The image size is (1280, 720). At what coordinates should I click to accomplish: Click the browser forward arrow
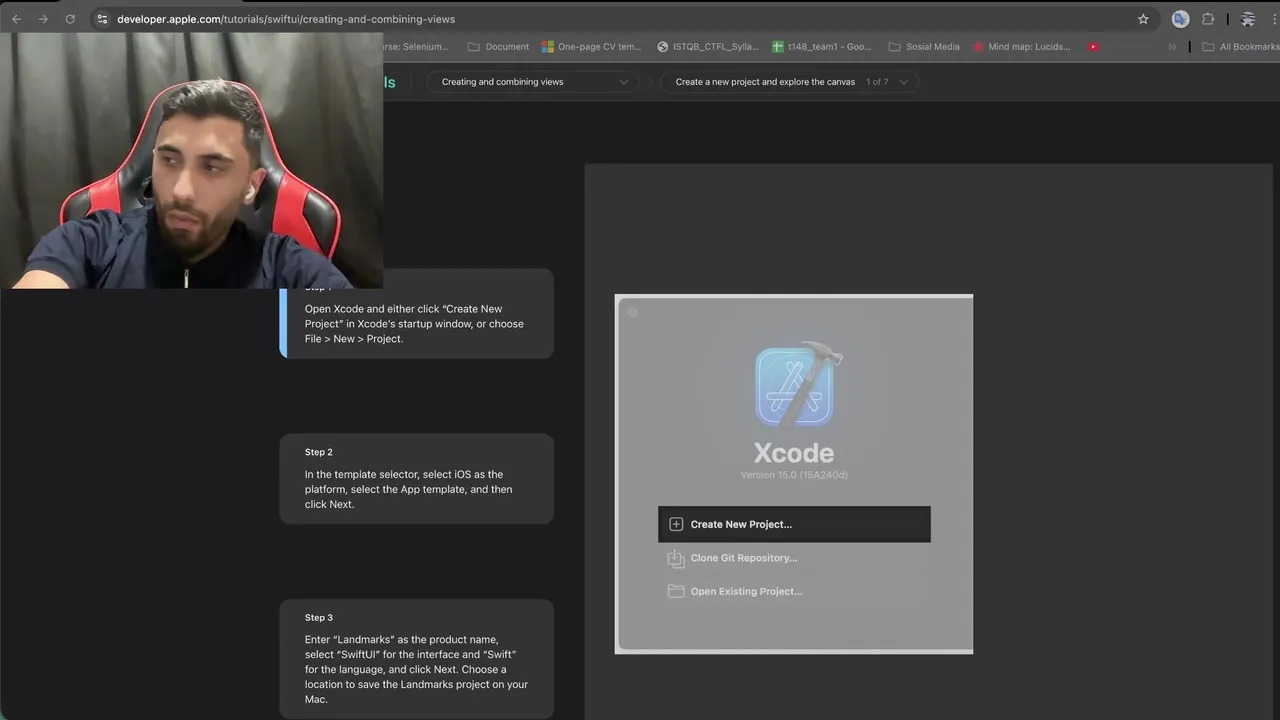pyautogui.click(x=42, y=19)
